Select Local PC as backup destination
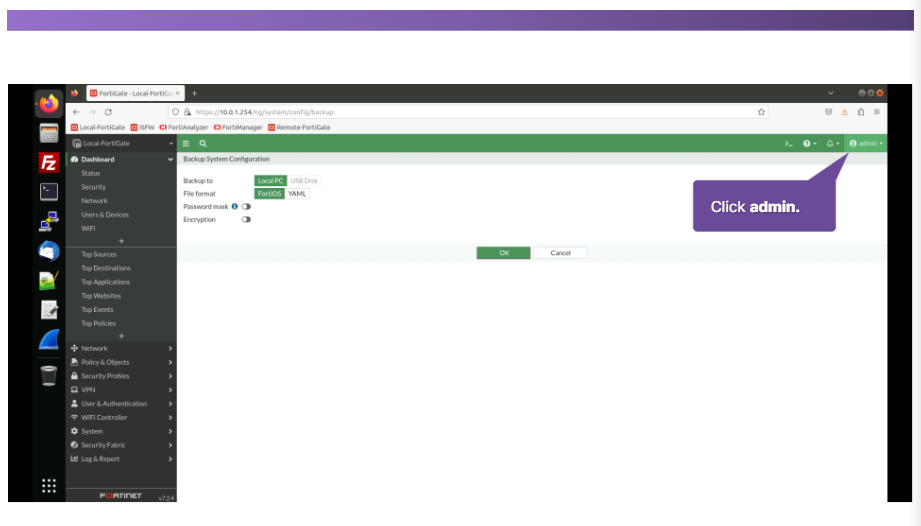Viewport: 921px width, 526px height. pyautogui.click(x=270, y=181)
